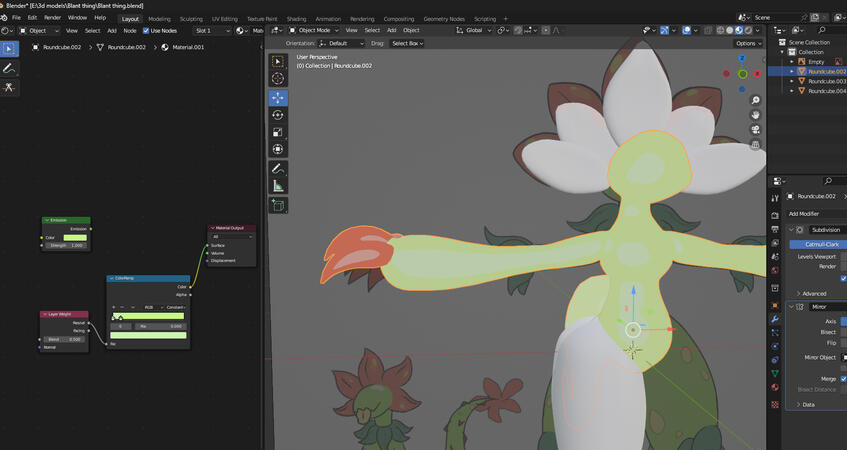This screenshot has height=450, width=847.
Task: Open the Global transform orientation dropdown
Action: coord(474,30)
